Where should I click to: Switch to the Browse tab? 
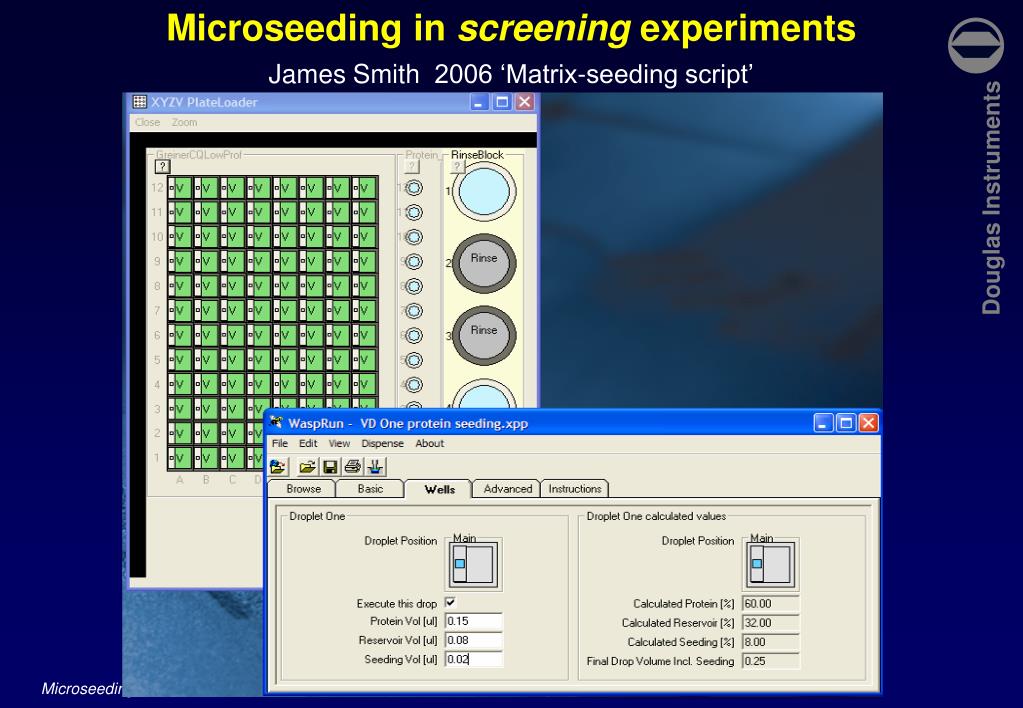pyautogui.click(x=303, y=489)
